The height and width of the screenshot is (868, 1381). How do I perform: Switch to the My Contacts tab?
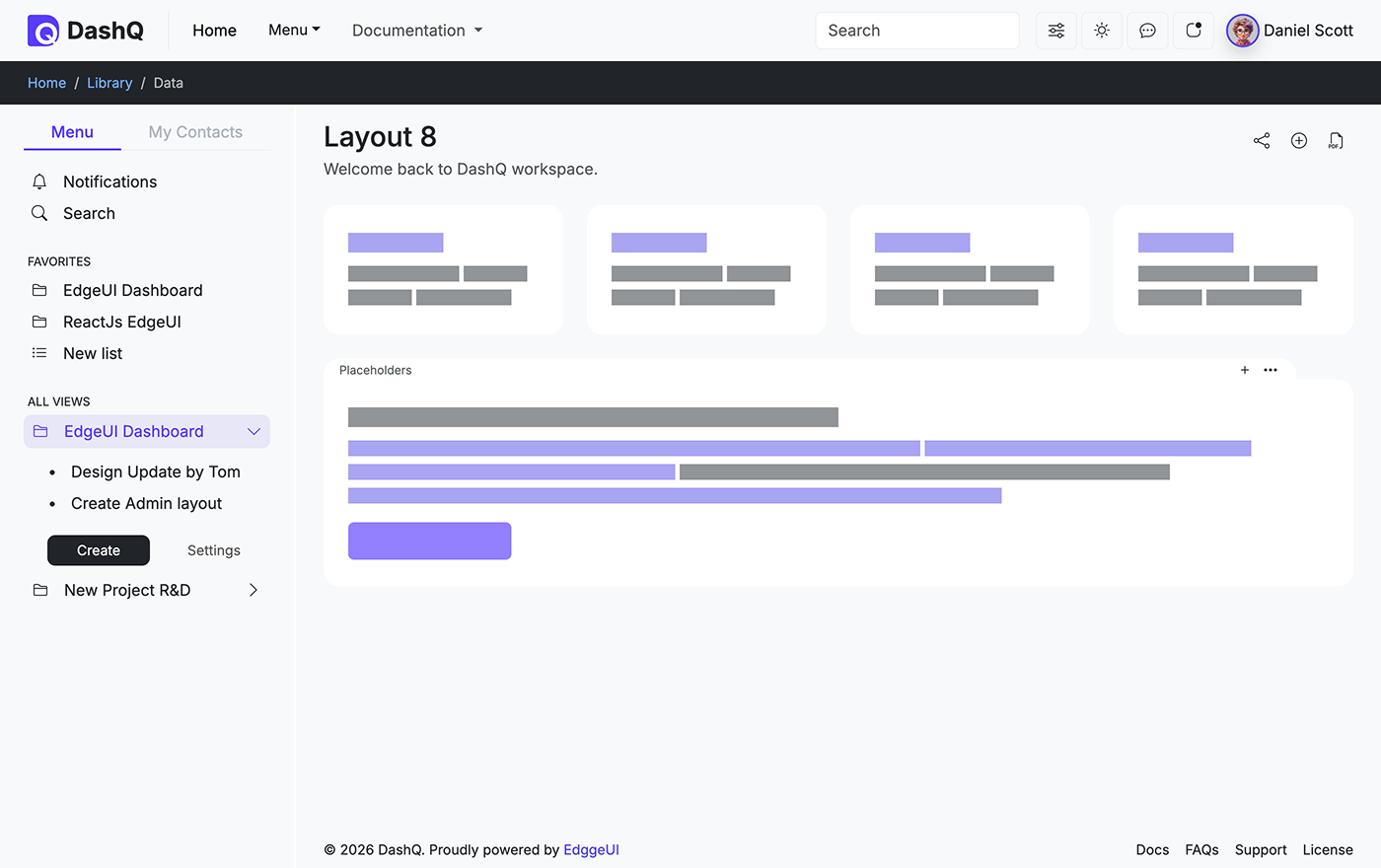tap(195, 131)
